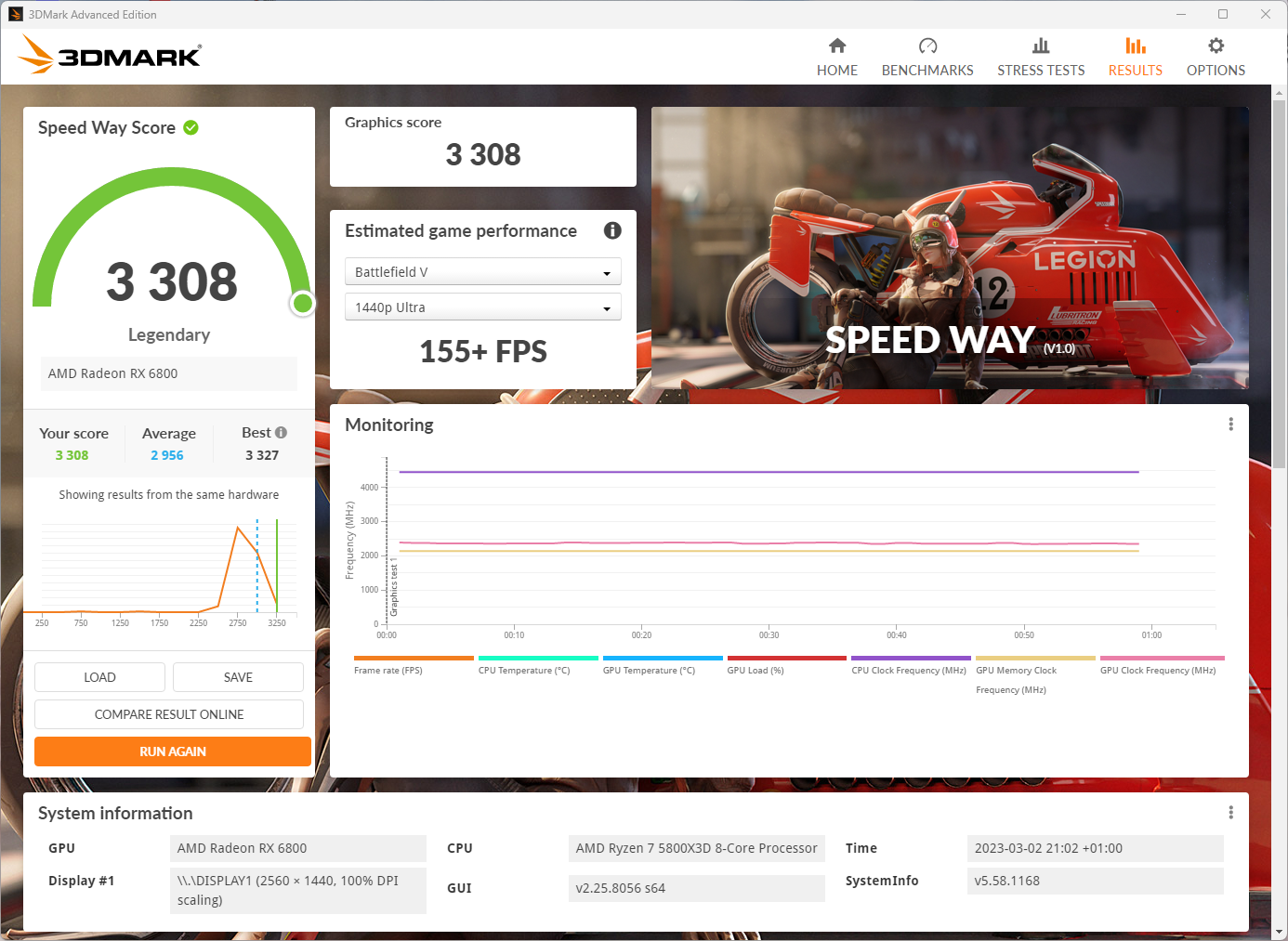Switch to the Benchmarks tab
Screen dimensions: 1288x941
(927, 58)
